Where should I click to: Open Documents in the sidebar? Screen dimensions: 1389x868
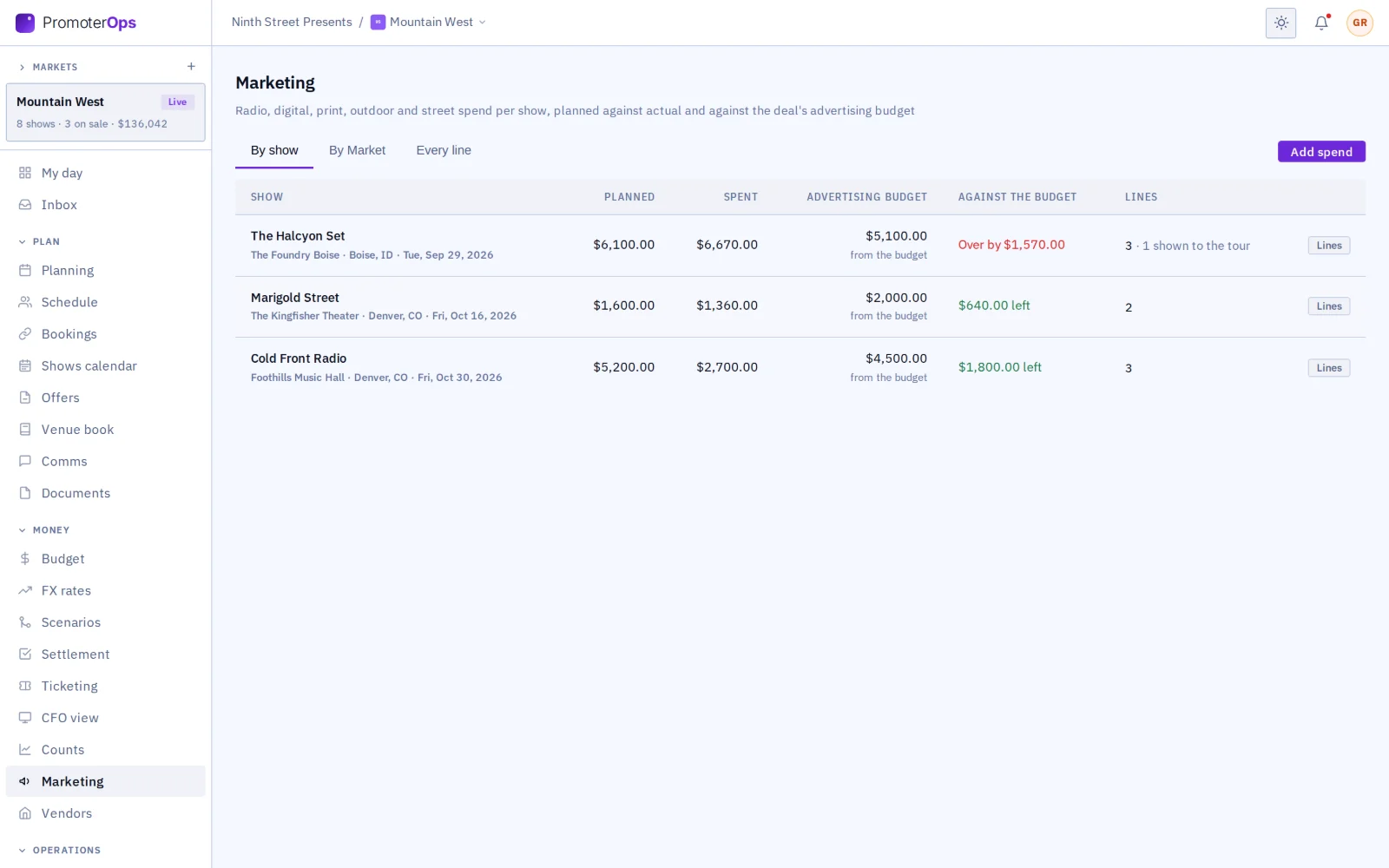coord(106,493)
